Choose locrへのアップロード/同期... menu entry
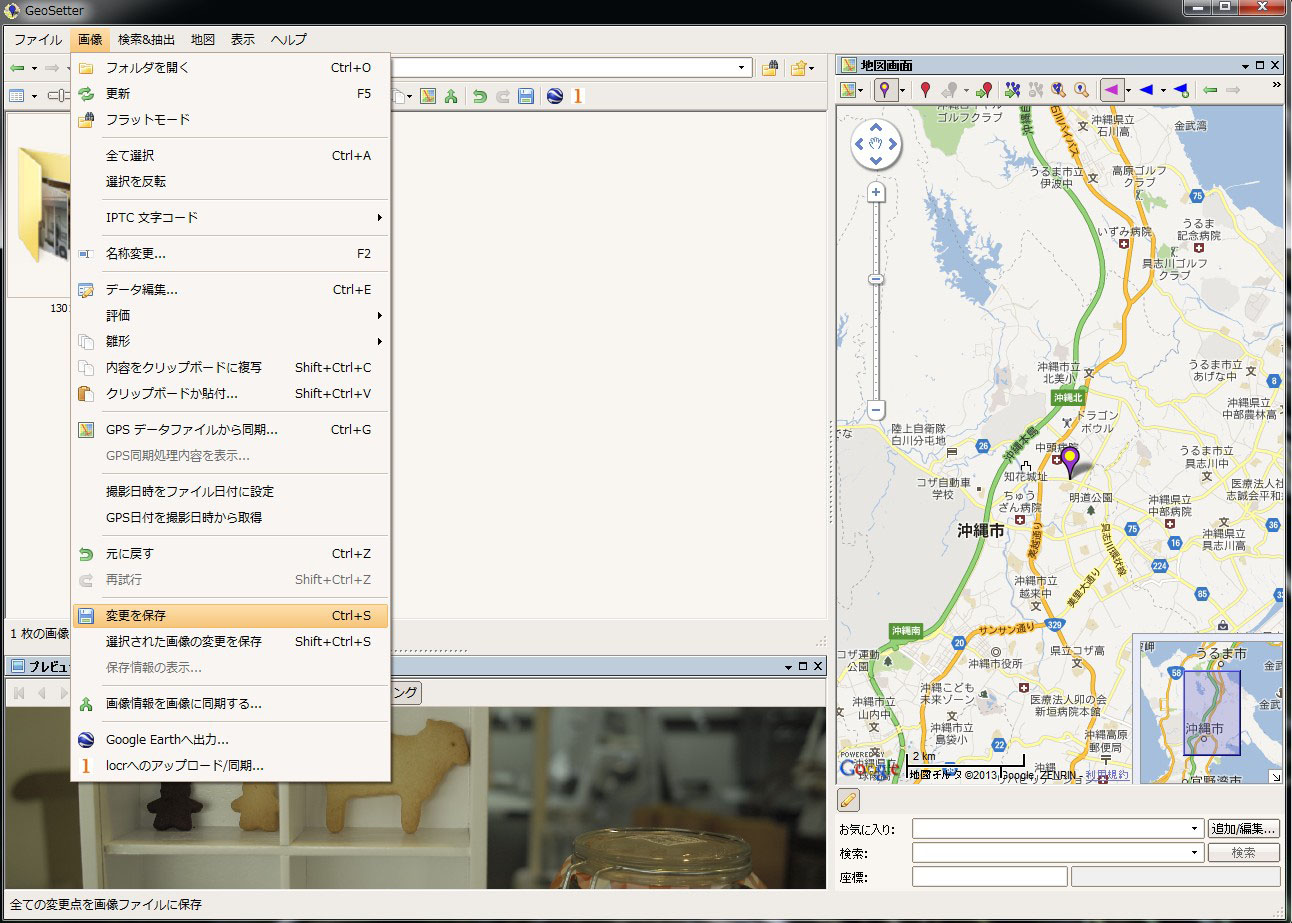The image size is (1292, 923). pos(230,766)
